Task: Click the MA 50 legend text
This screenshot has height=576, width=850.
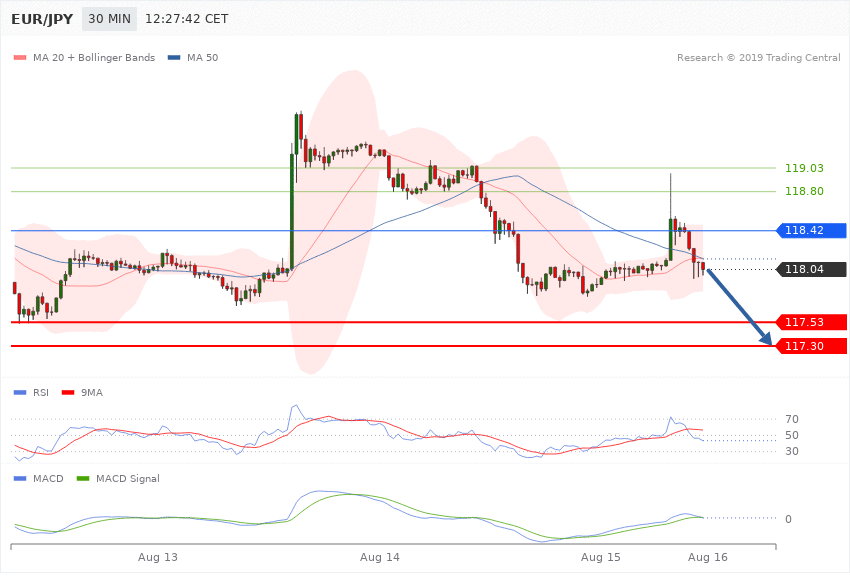Action: pos(202,57)
